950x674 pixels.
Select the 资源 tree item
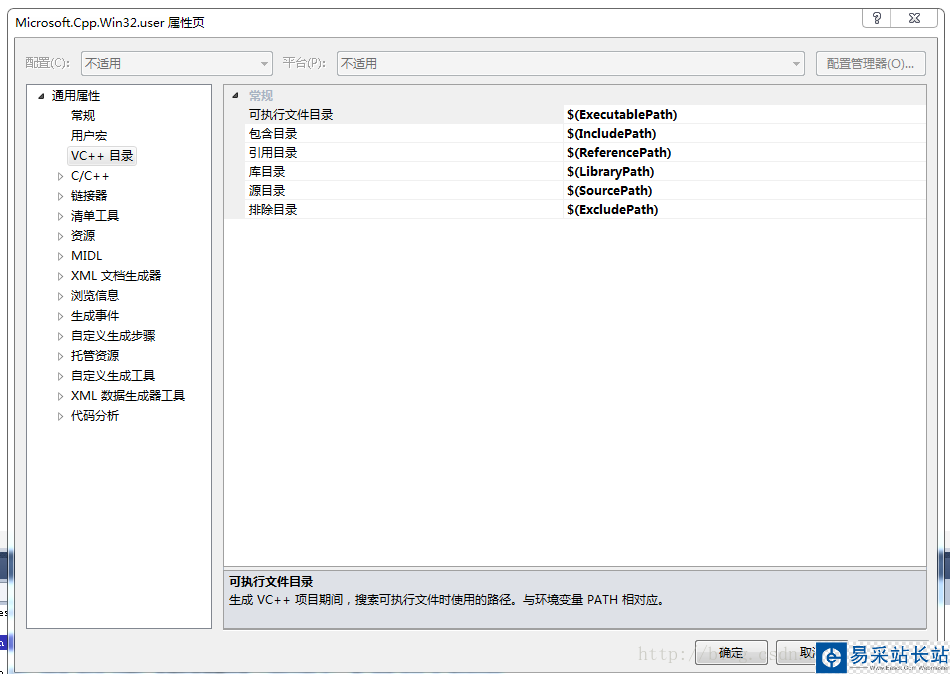pyautogui.click(x=83, y=236)
